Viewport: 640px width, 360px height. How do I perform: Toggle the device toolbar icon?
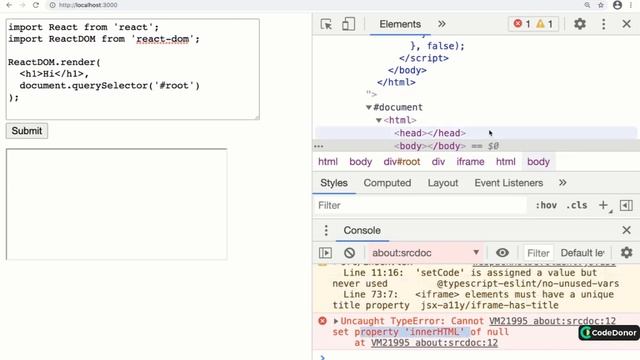tap(348, 24)
